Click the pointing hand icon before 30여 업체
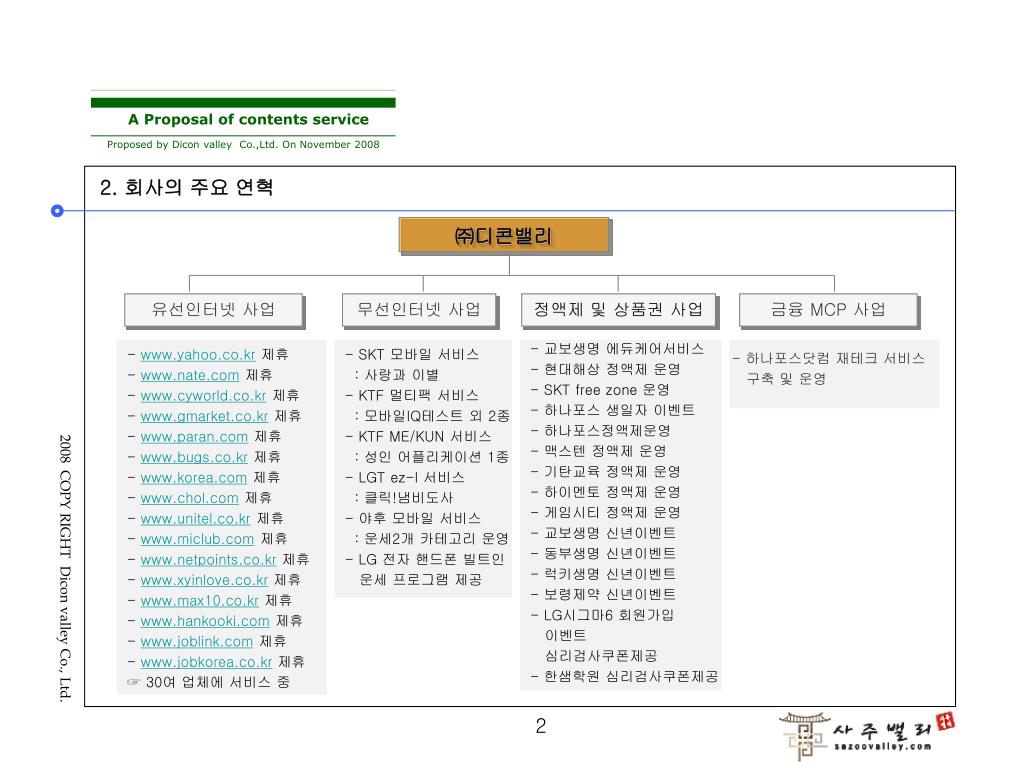Viewport: 1024px width, 768px height. (x=133, y=682)
